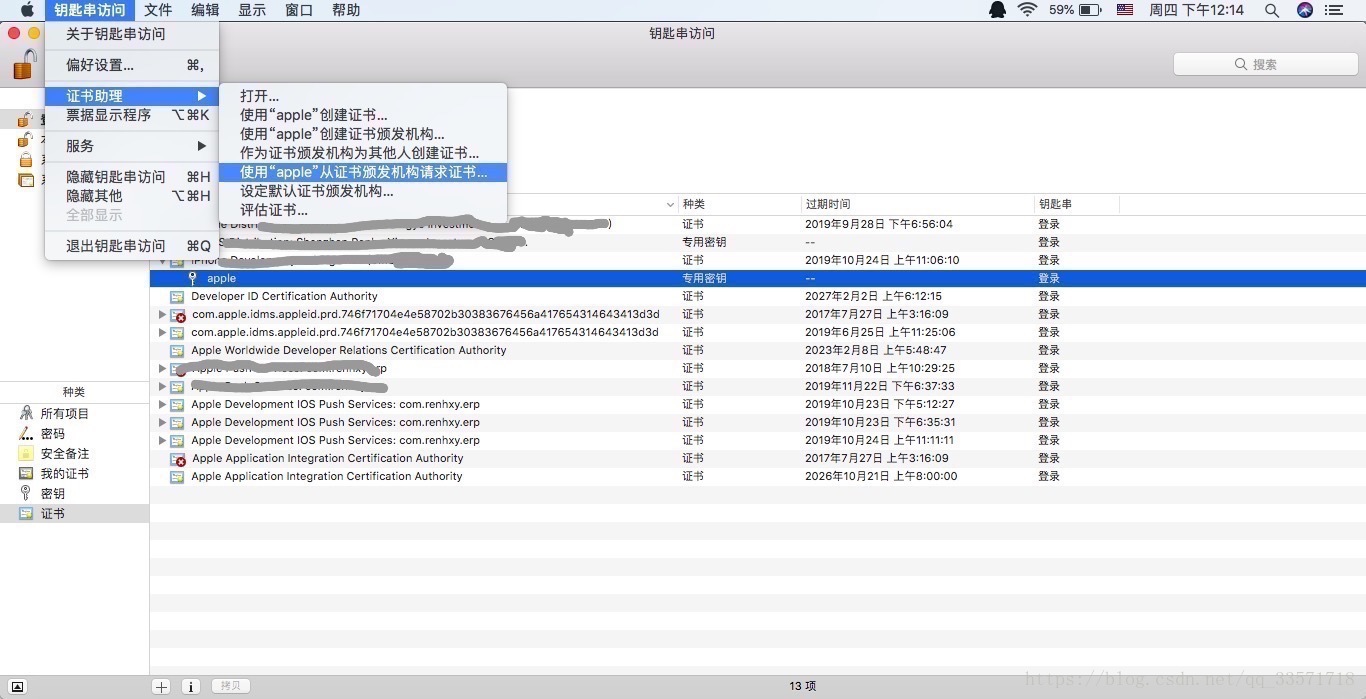
Task: Choose 隐藏其他 menu item
Action: [x=132, y=196]
